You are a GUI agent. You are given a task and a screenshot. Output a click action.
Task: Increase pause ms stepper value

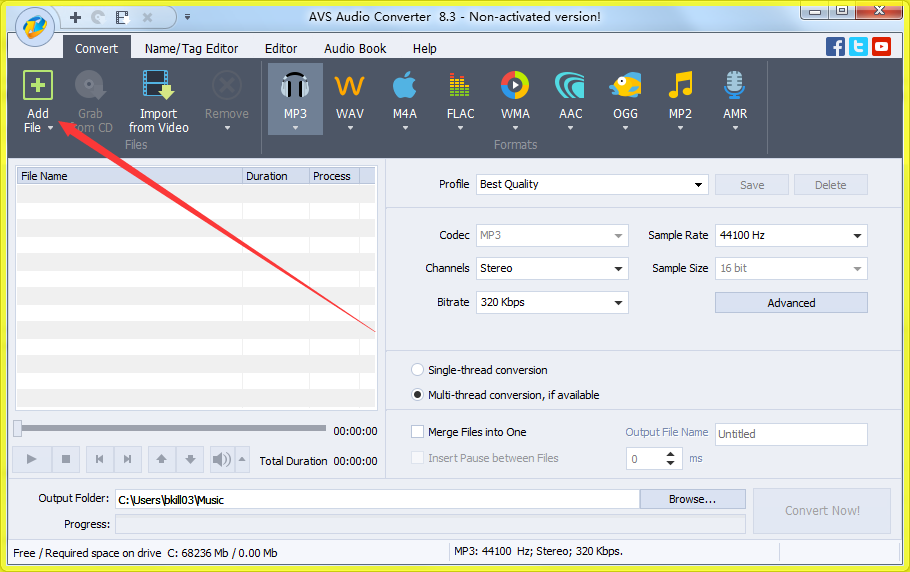click(670, 454)
